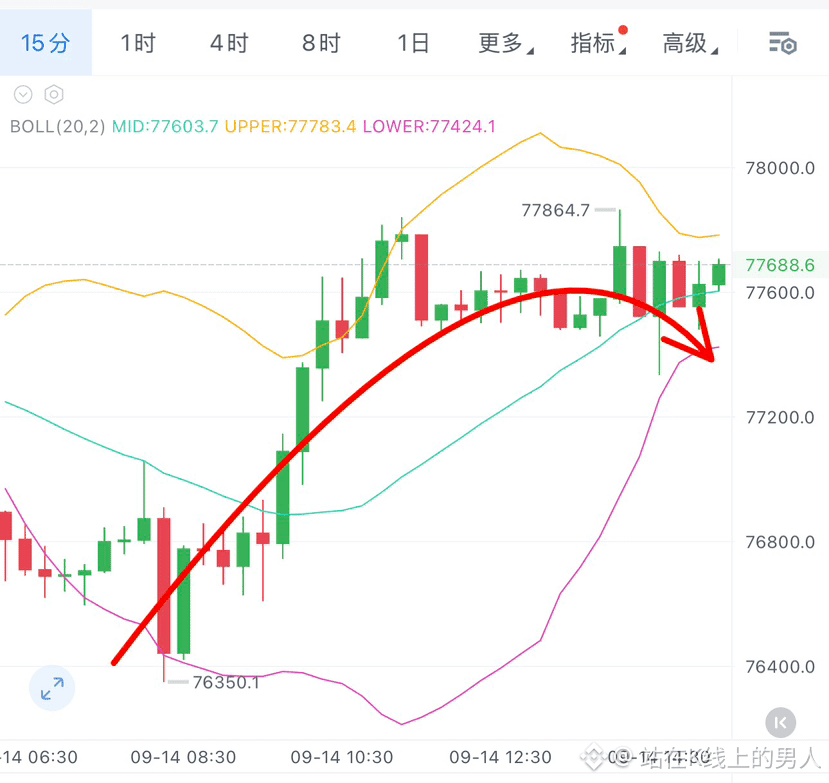Click the 76350.1 low price marker
Screen dimensions: 829x783
coord(226,683)
